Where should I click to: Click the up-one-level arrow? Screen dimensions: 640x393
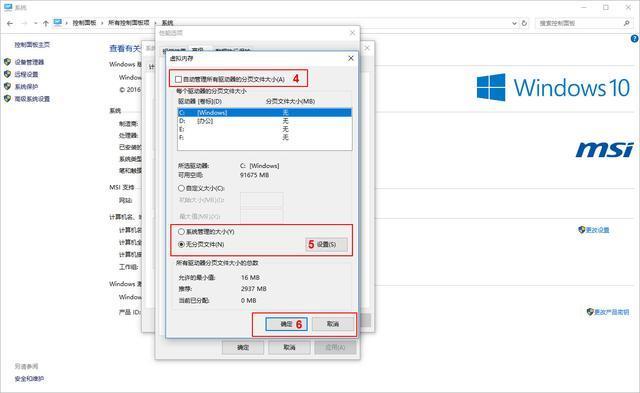coord(46,23)
